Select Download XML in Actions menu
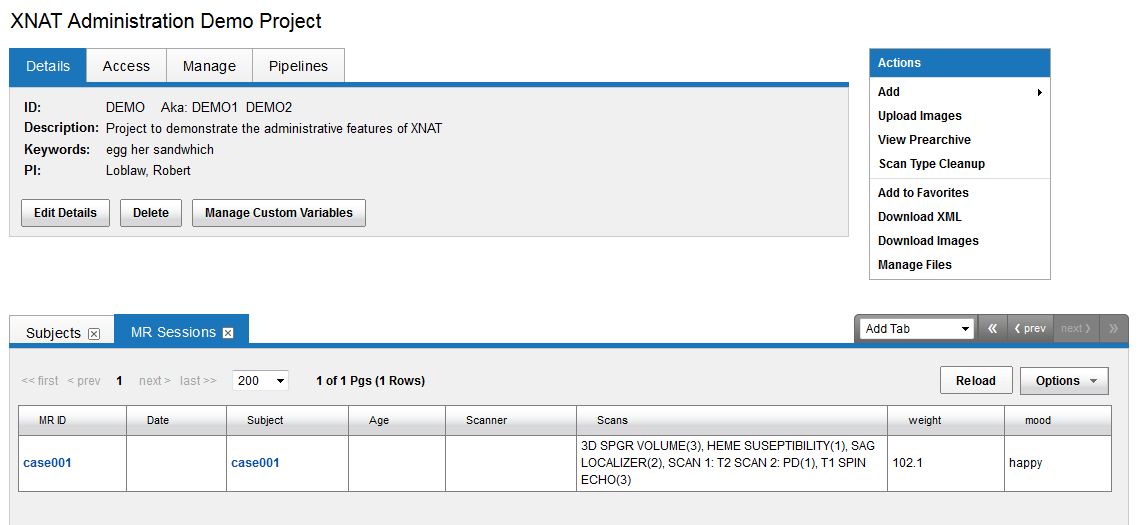This screenshot has height=525, width=1140. [919, 217]
